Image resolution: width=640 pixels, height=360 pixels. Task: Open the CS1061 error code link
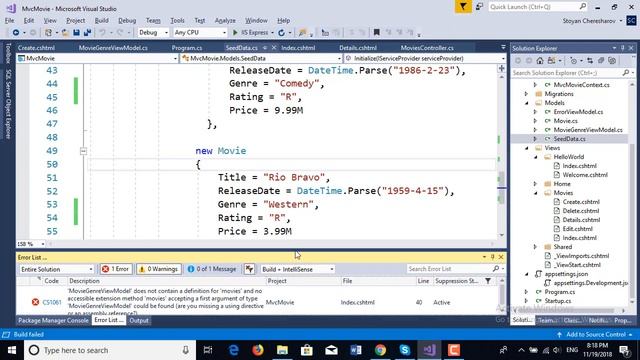tap(52, 302)
